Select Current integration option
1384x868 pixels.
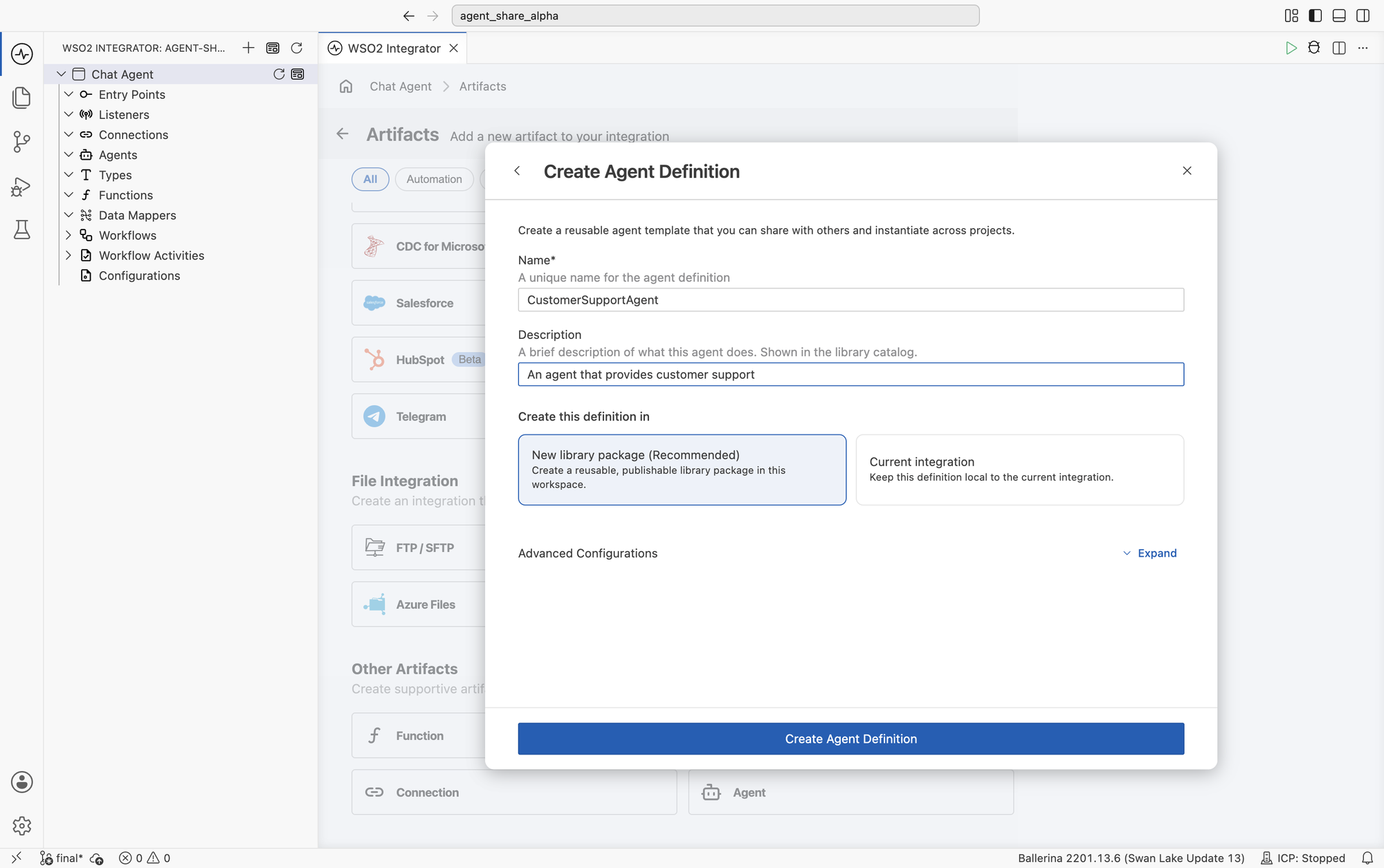[x=1019, y=470]
